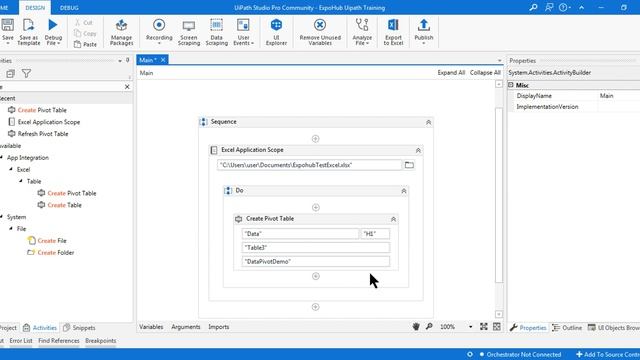Start Recording from the ribbon

pos(159,31)
